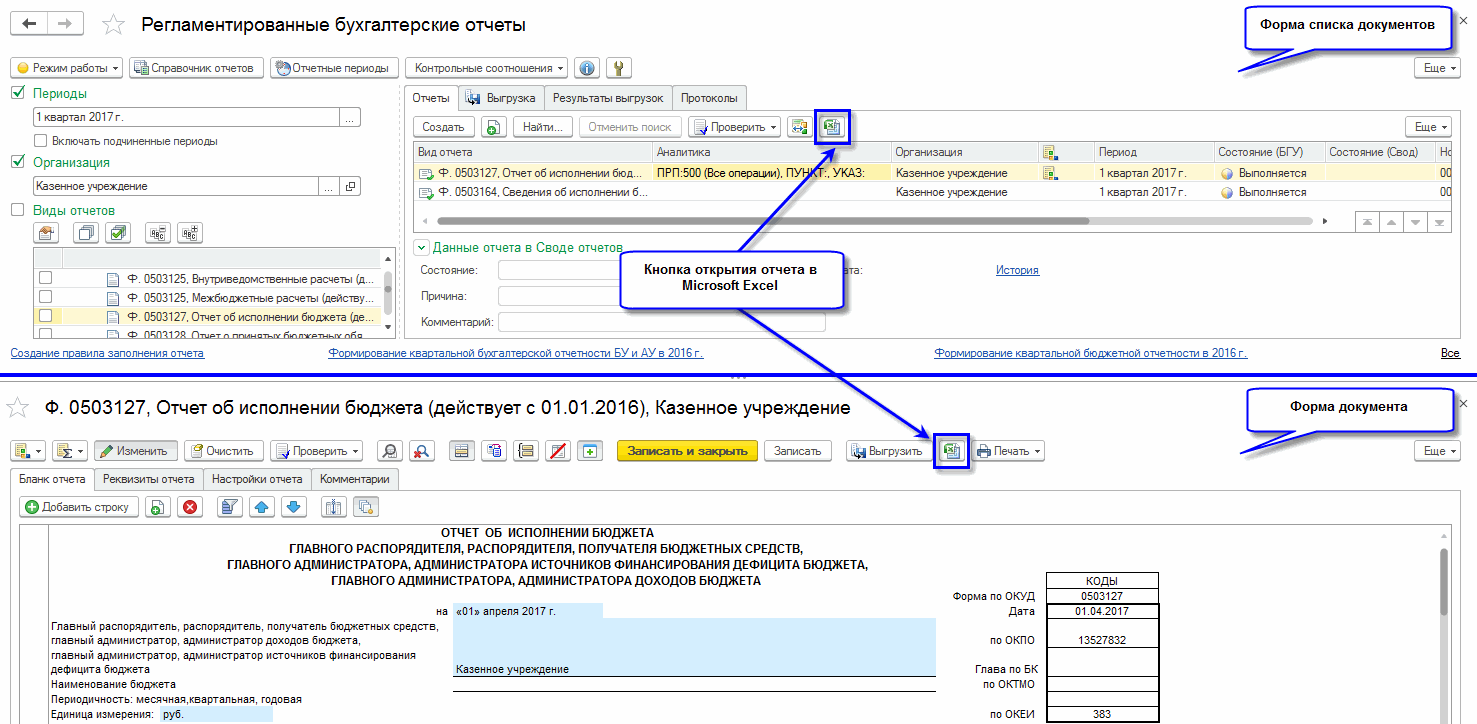Open report in Excel from document toolbar
The image size is (1477, 724).
952,451
